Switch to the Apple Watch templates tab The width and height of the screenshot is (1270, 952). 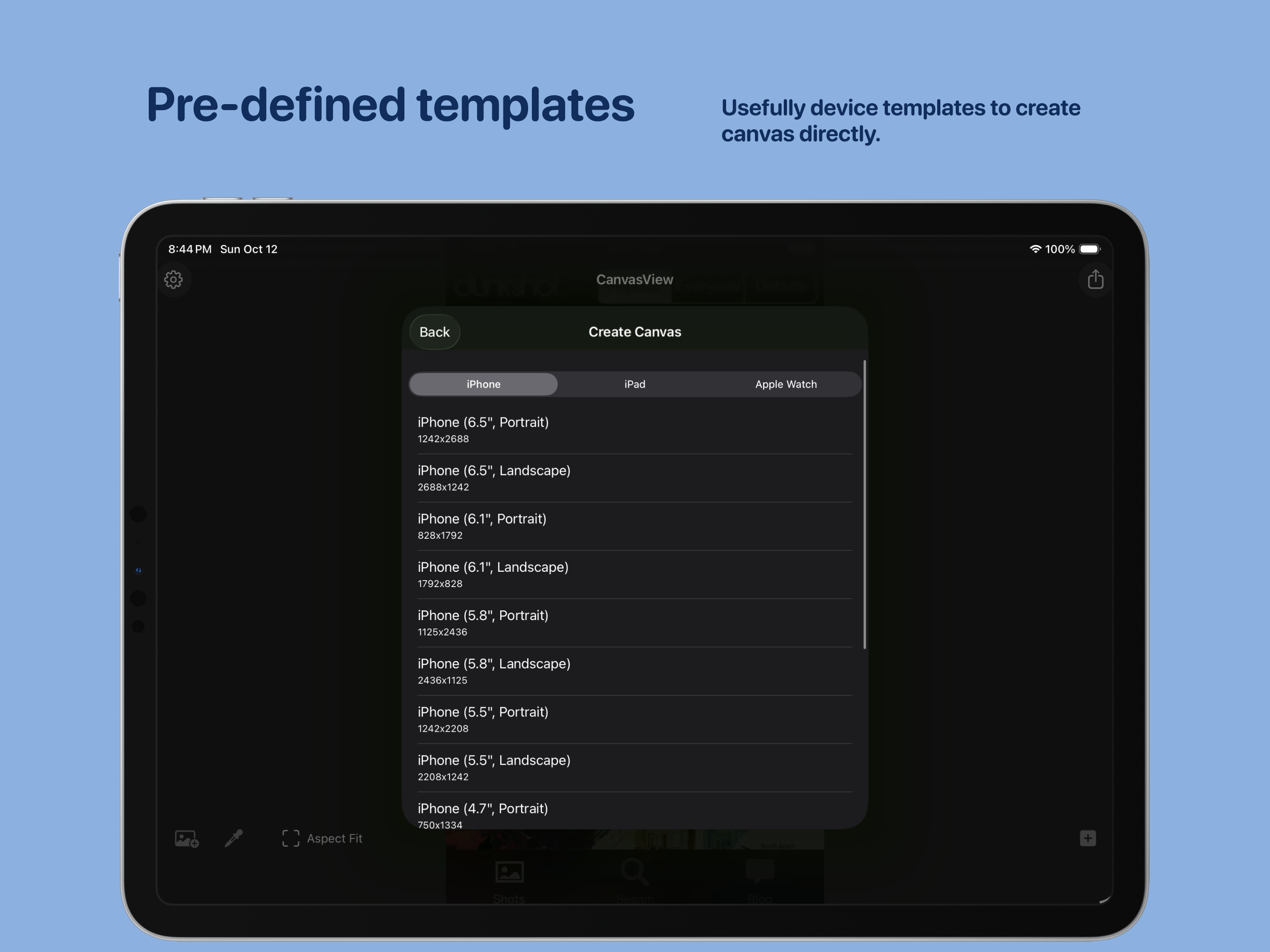point(786,384)
